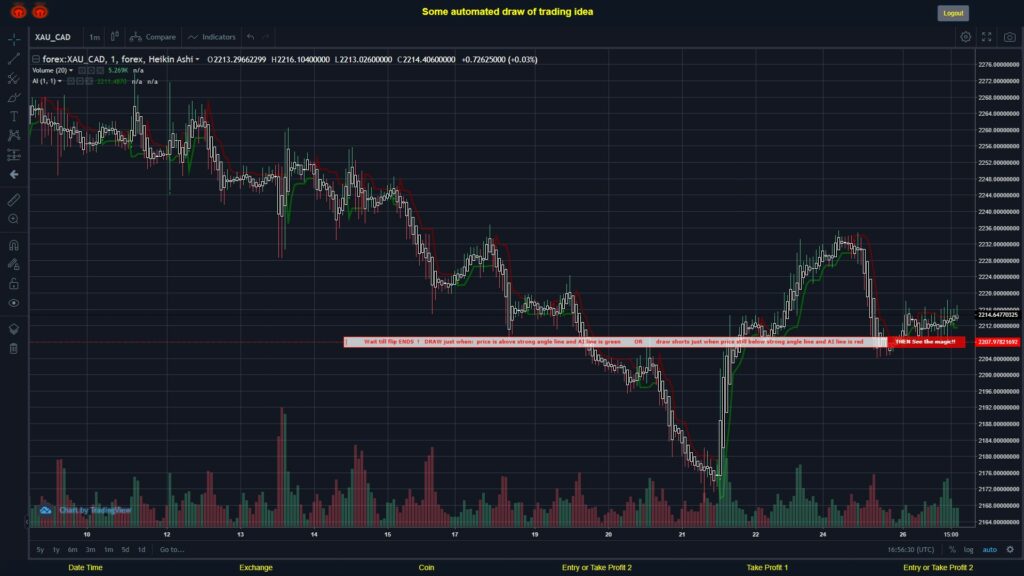Screen dimensions: 1024x576
Task: Select the ruler measure tool
Action: [14, 200]
